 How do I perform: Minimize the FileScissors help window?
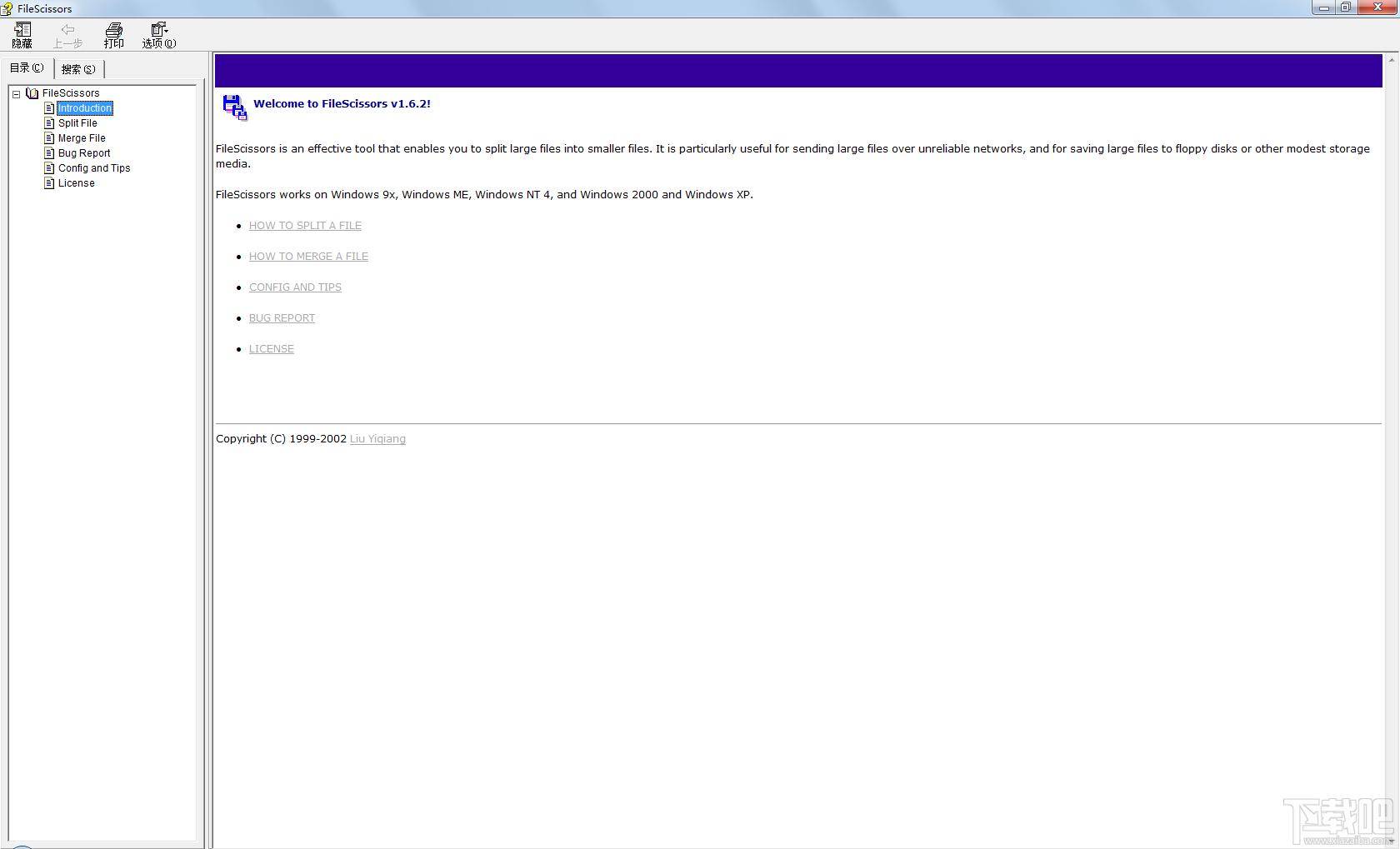pos(1324,7)
